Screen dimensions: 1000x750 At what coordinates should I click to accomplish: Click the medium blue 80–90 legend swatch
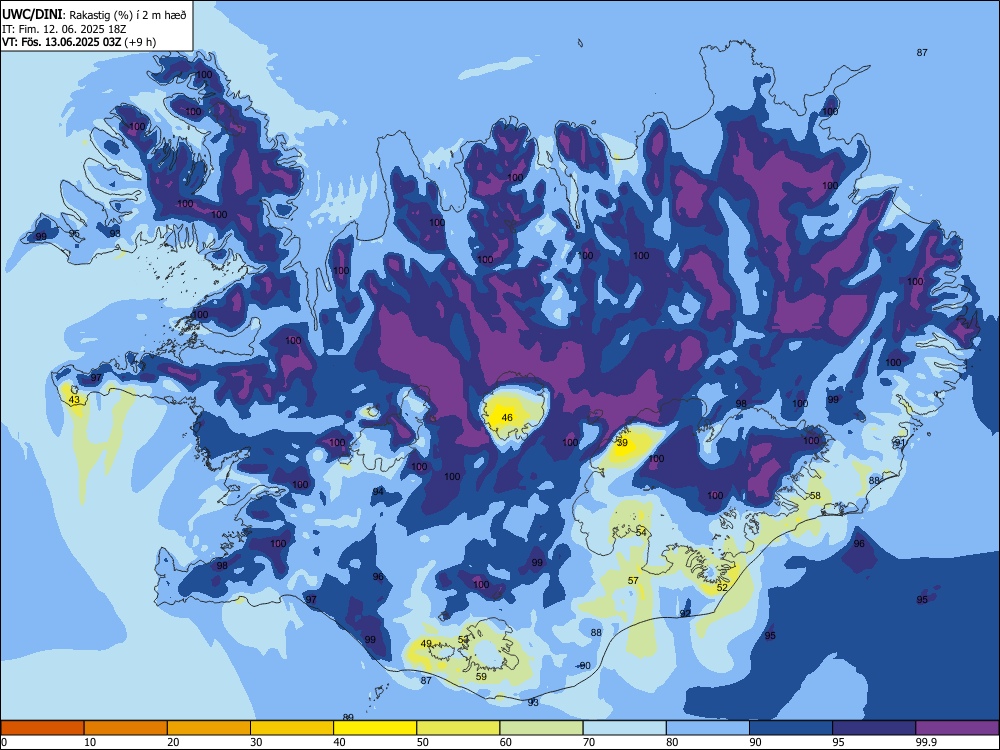click(x=708, y=728)
